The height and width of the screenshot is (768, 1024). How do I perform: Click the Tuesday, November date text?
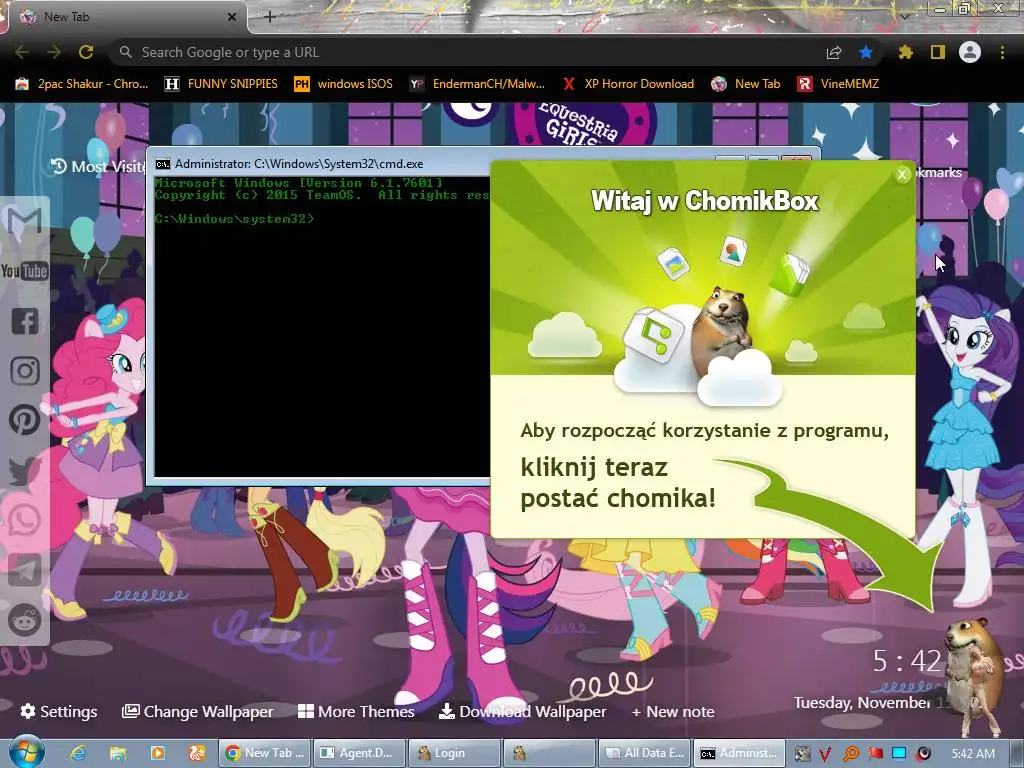[861, 703]
